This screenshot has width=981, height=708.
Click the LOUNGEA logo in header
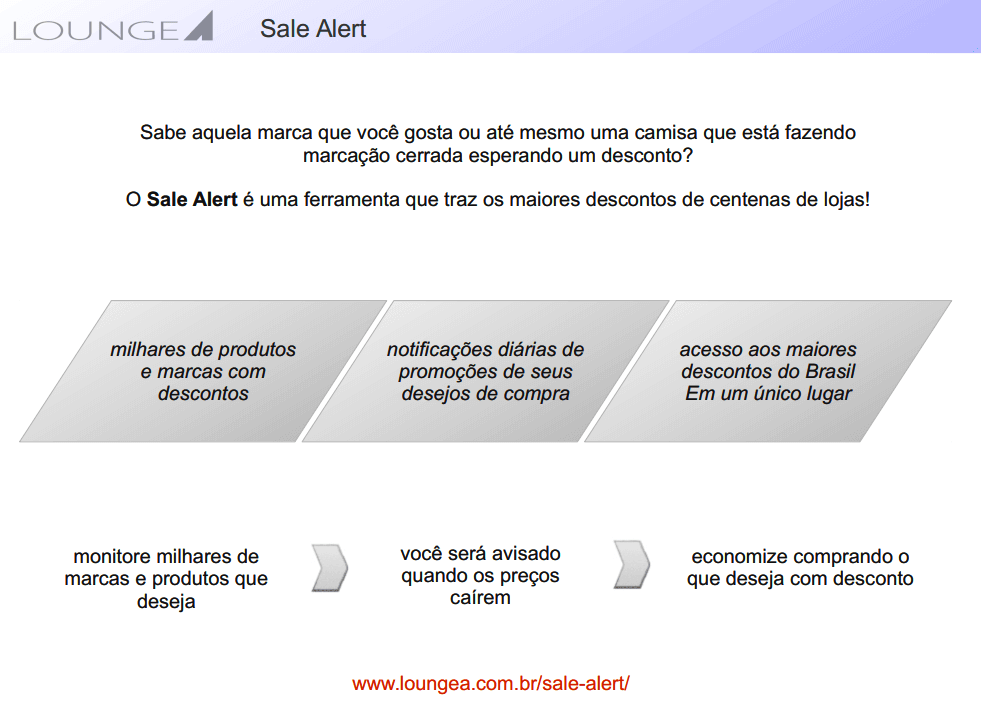(x=113, y=28)
